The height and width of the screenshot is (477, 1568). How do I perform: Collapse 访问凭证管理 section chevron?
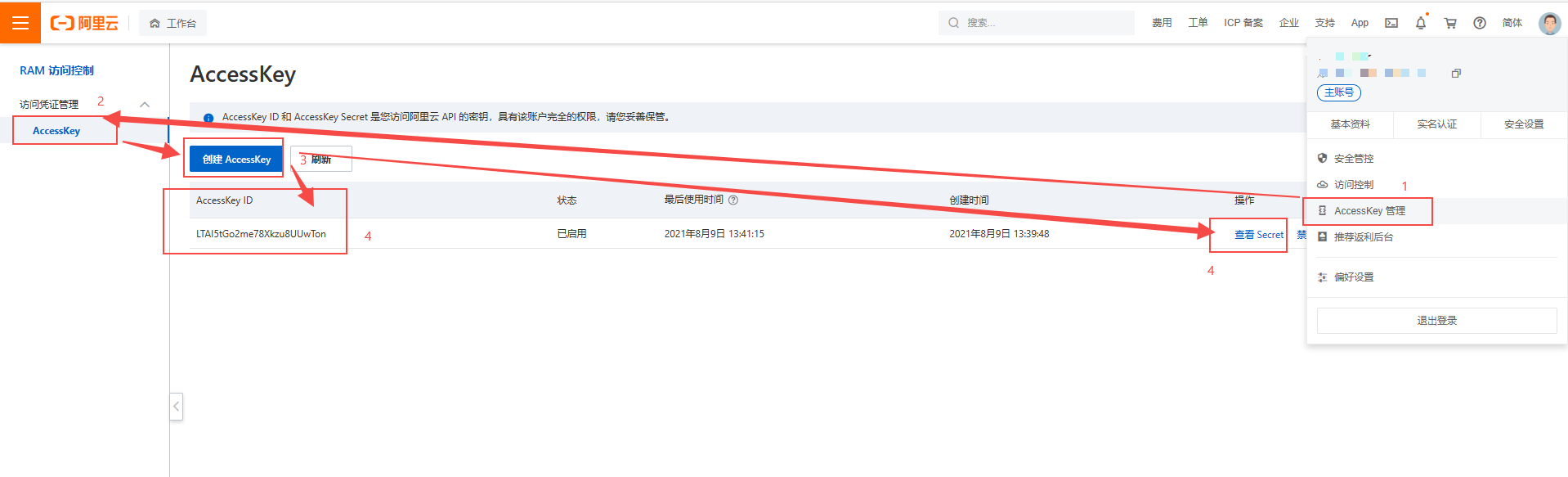[145, 104]
